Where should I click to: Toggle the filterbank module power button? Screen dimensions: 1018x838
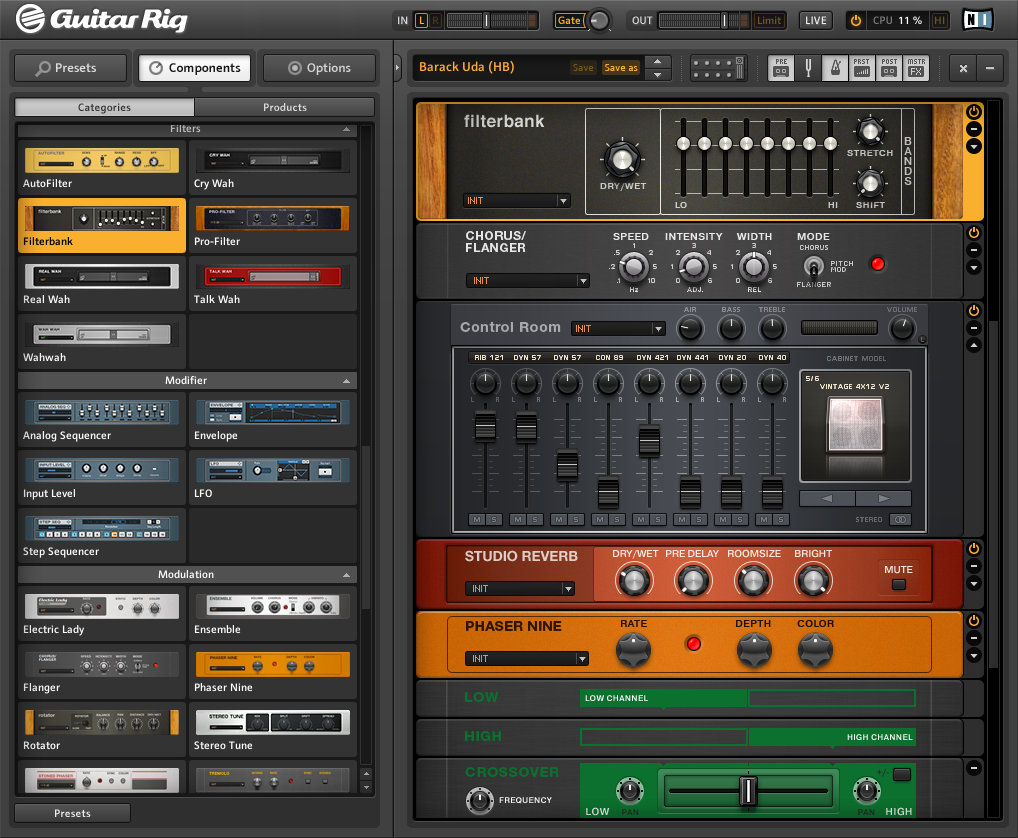coord(973,112)
